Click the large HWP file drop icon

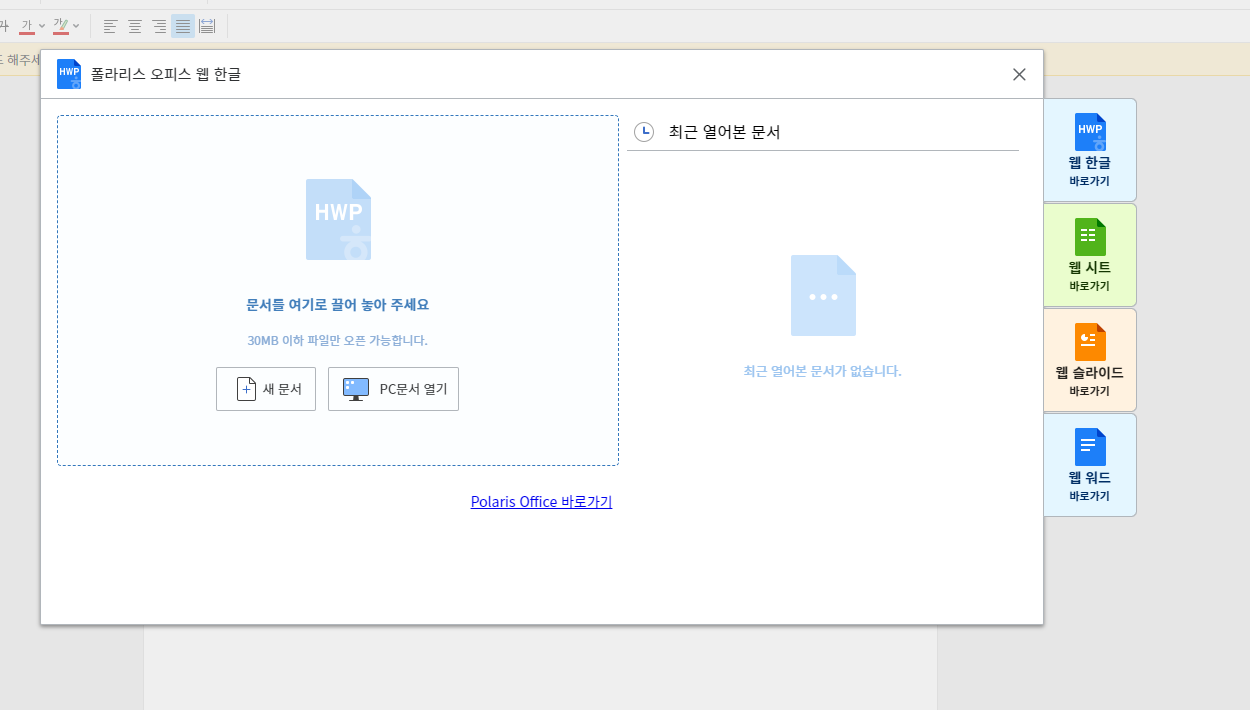click(338, 220)
